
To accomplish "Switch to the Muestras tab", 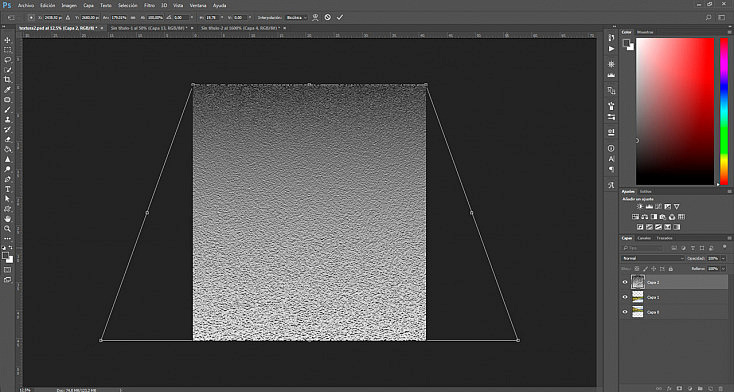I will 645,32.
